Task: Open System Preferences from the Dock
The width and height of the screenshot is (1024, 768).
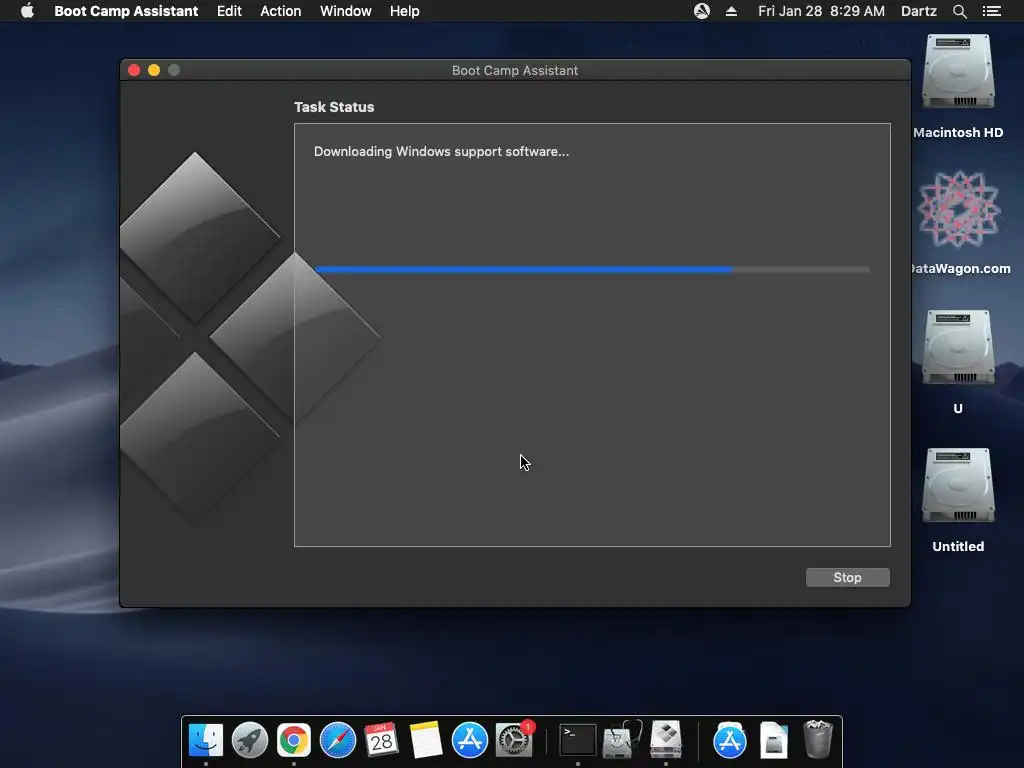Action: point(514,741)
